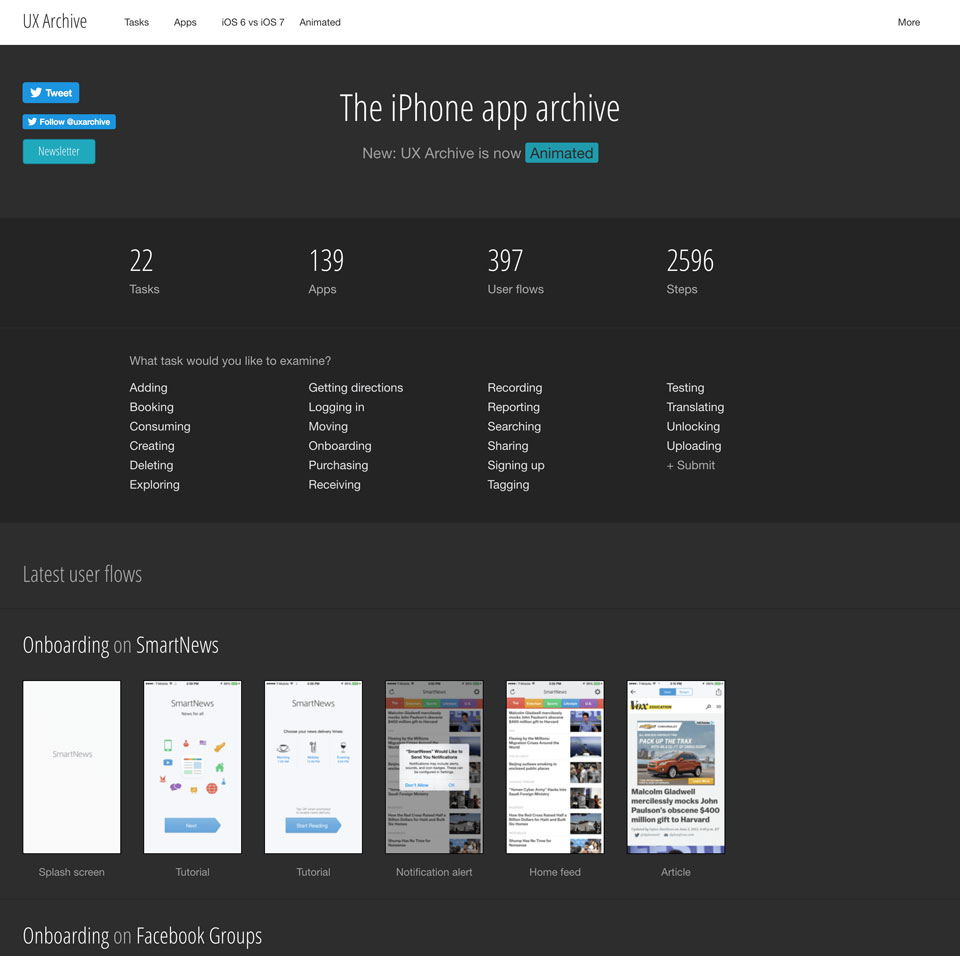The width and height of the screenshot is (960, 956).
Task: Select the Adding task
Action: coord(148,388)
